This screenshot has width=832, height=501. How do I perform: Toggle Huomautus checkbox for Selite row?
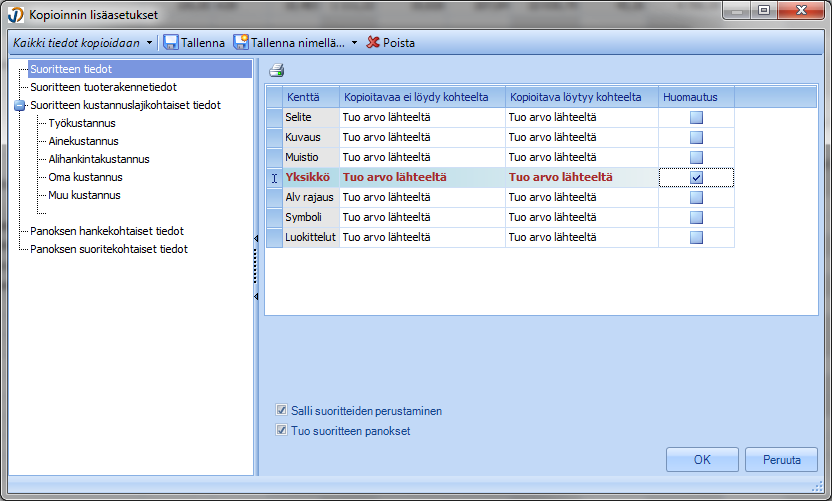pyautogui.click(x=696, y=117)
